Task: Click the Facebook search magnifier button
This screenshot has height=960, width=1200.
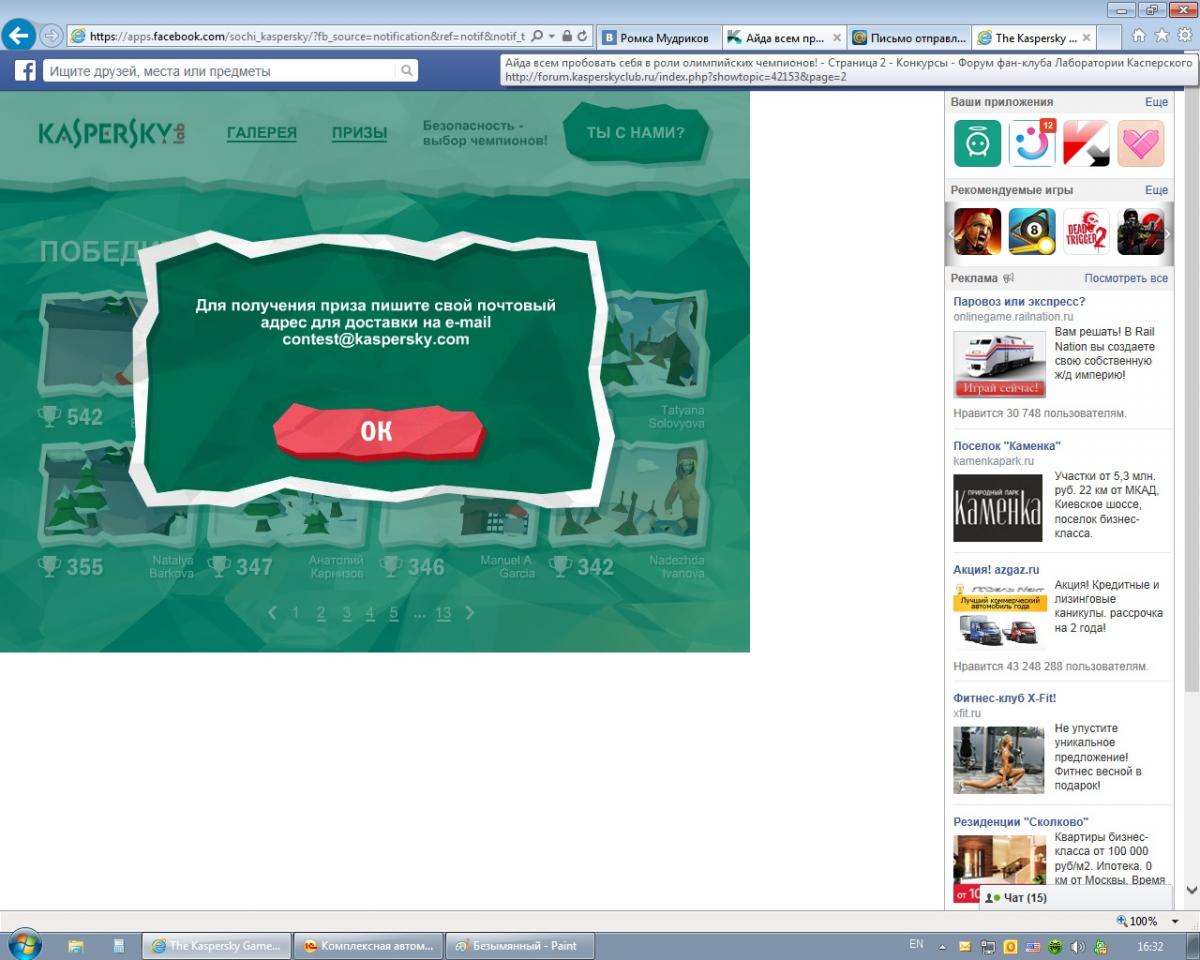Action: pyautogui.click(x=406, y=71)
